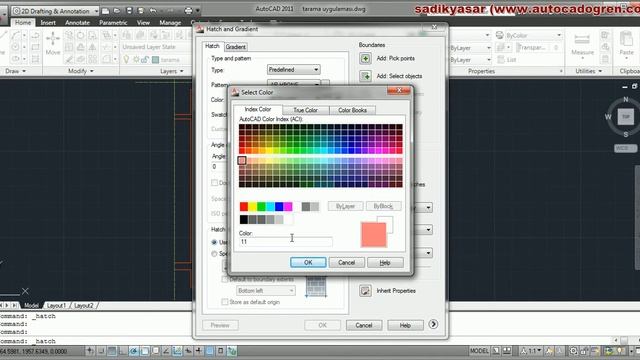Click the Undo arrow icon
Screen dimensions: 640x360
[x=153, y=11]
